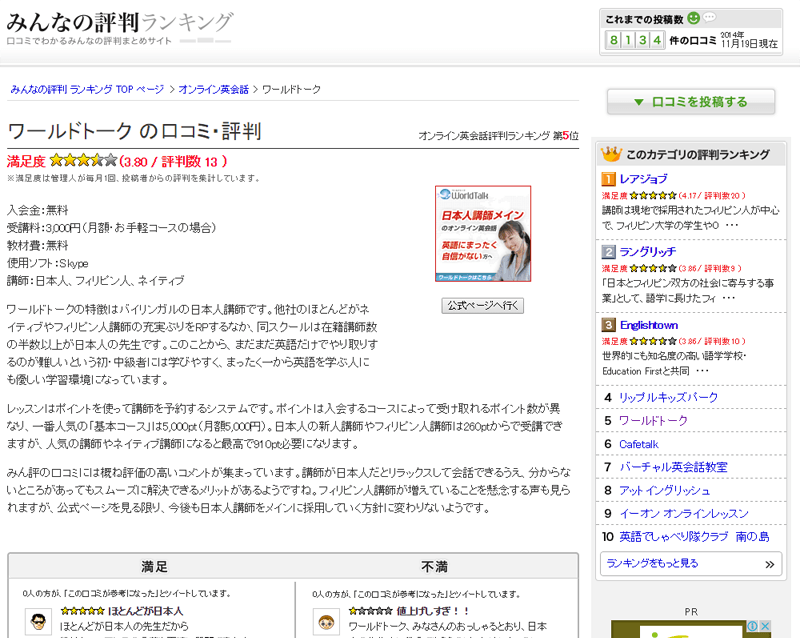Open リップルキッズパーク ranking link

668,397
